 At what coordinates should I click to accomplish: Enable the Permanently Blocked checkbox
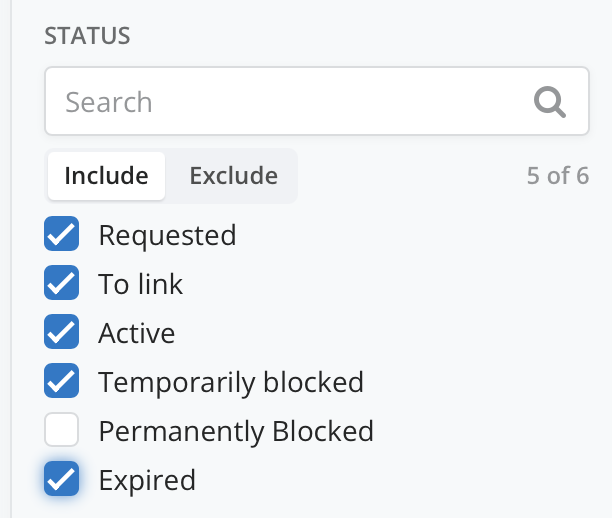click(62, 431)
